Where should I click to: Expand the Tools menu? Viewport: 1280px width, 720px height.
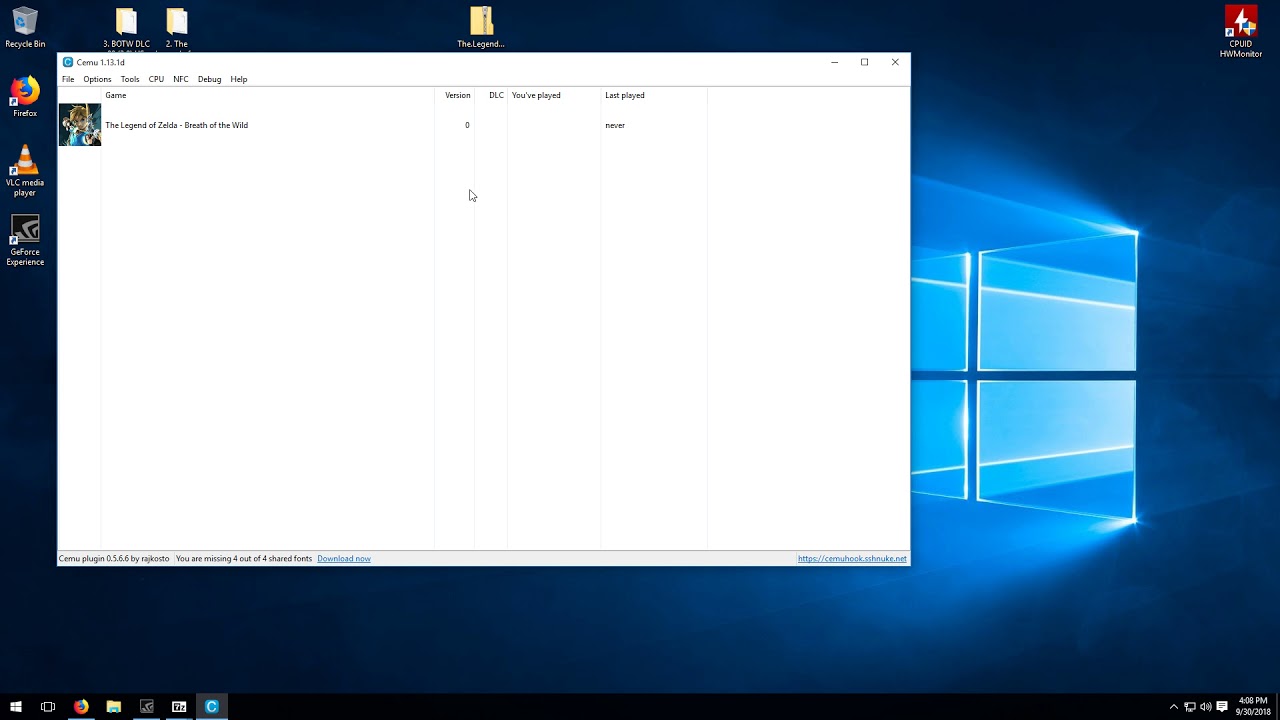(x=130, y=79)
